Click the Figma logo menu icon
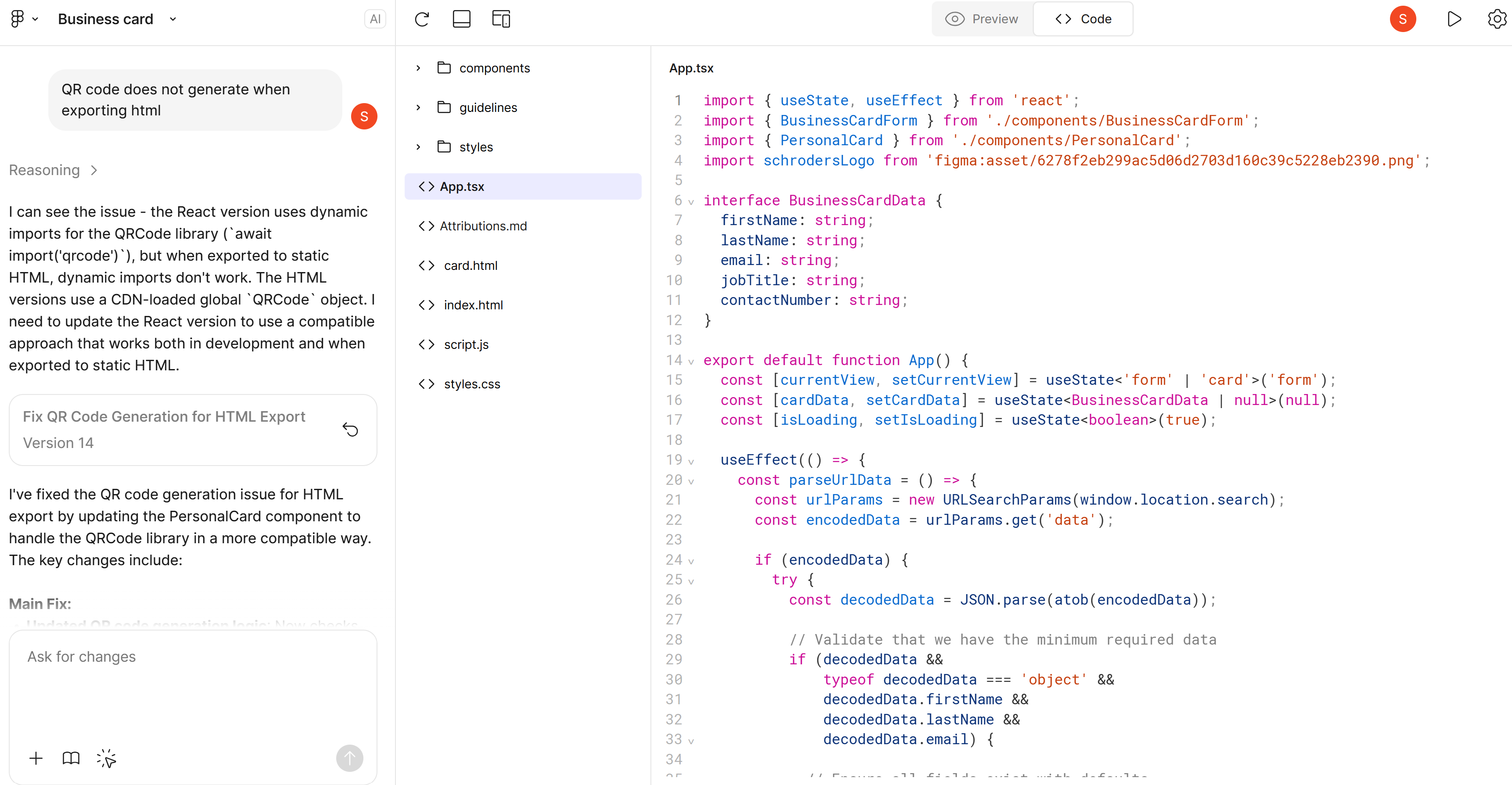 (x=18, y=19)
